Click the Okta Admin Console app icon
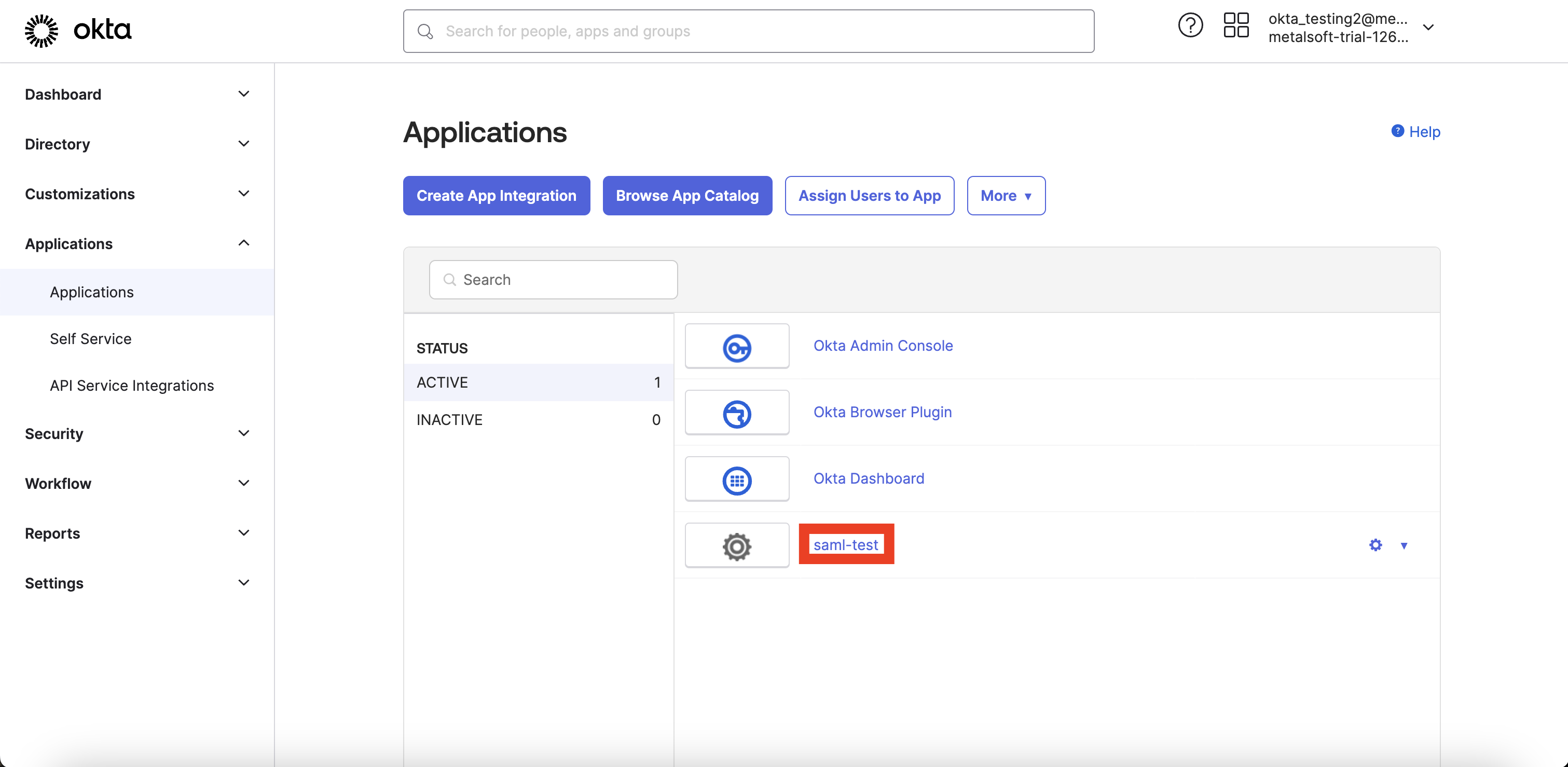The height and width of the screenshot is (767, 1568). 736,346
